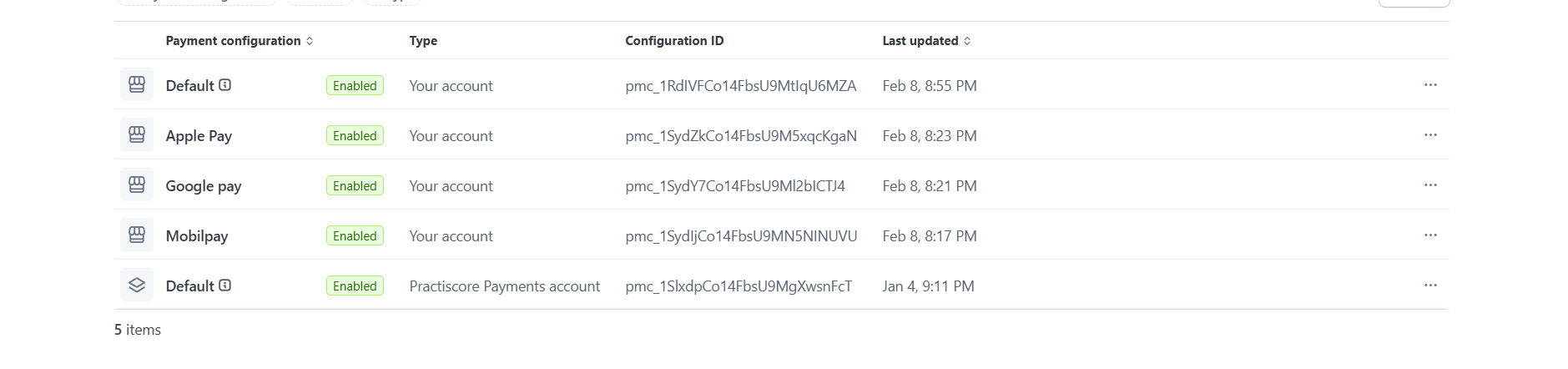Open the Google pay configuration
Viewport: 1568px width, 369px height.
(204, 186)
